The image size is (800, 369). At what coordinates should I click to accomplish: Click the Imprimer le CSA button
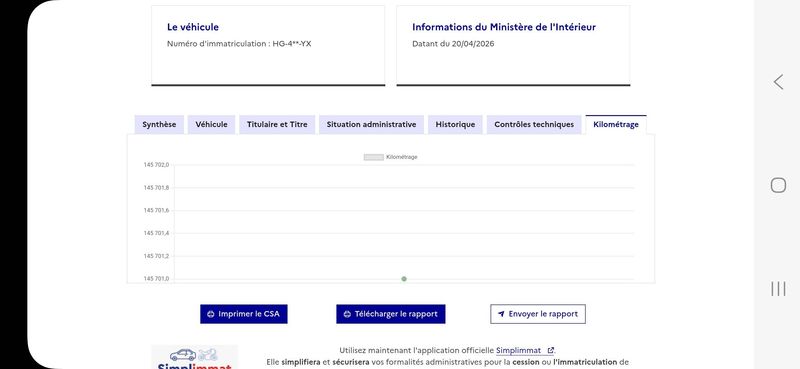tap(243, 314)
